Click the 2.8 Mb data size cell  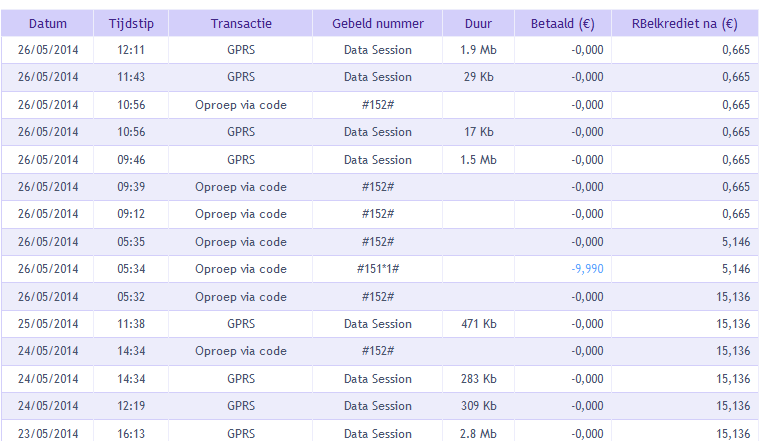[478, 434]
